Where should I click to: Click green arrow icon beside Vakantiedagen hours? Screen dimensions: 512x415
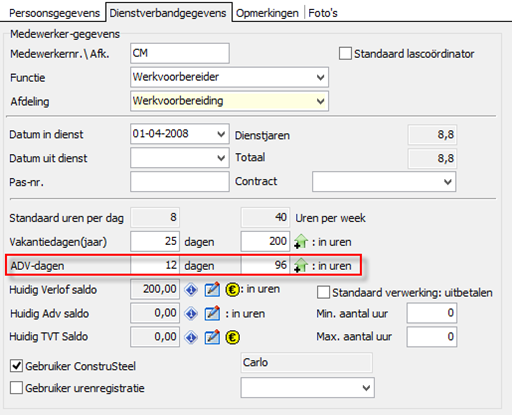pyautogui.click(x=301, y=241)
